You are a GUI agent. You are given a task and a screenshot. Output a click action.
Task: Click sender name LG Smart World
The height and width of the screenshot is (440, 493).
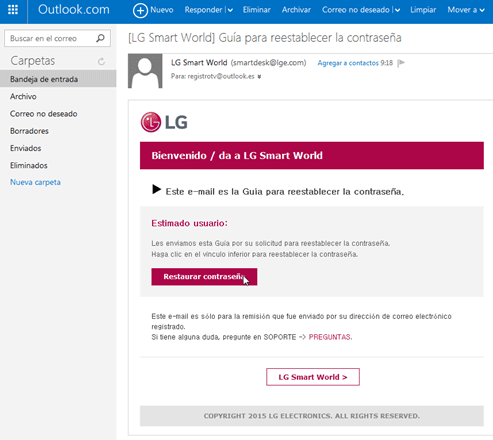click(199, 63)
